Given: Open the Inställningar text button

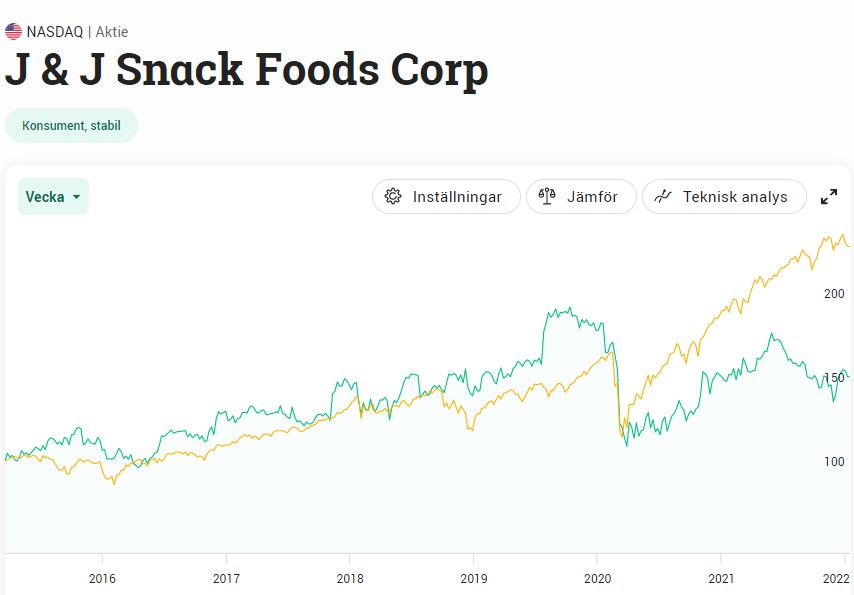Looking at the screenshot, I should point(457,197).
